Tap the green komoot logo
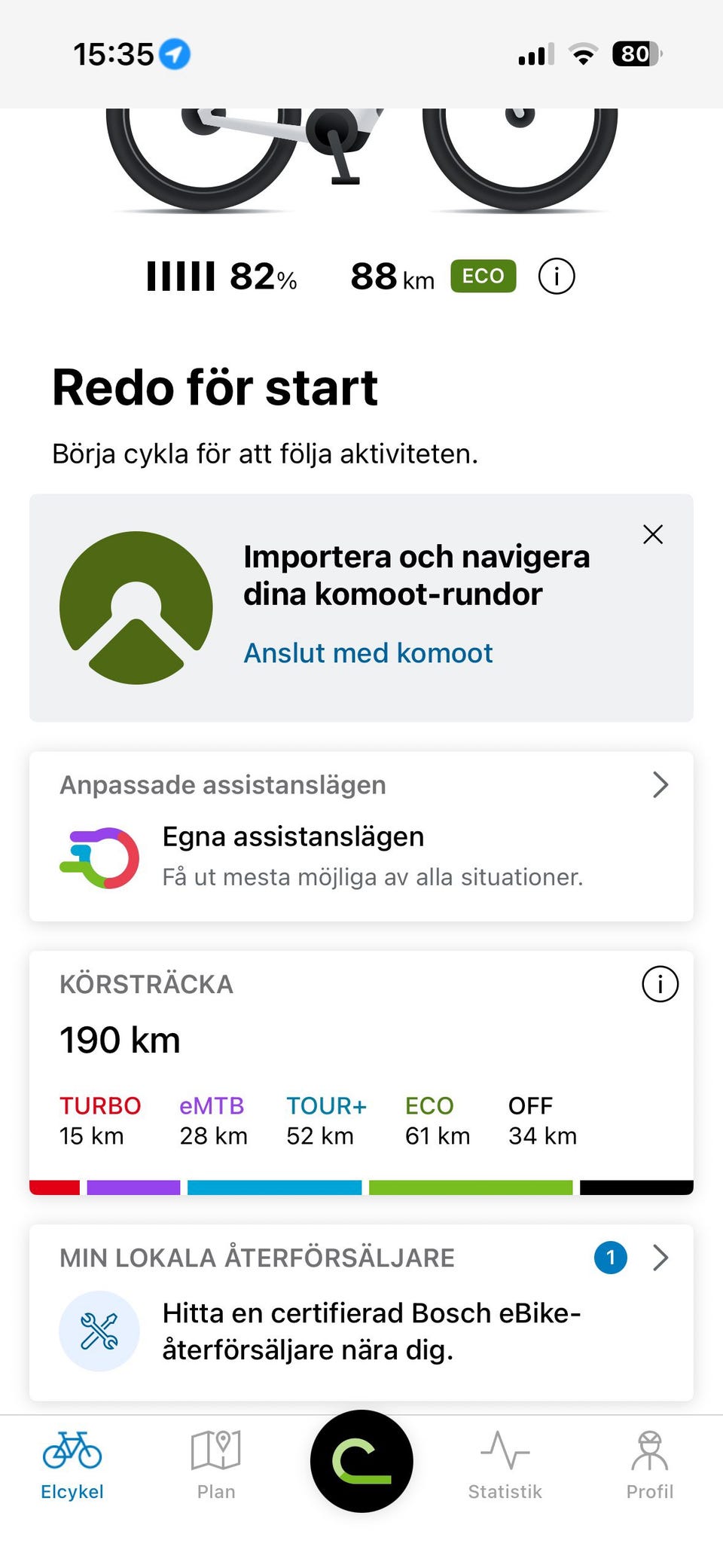The height and width of the screenshot is (1568, 723). 136,608
